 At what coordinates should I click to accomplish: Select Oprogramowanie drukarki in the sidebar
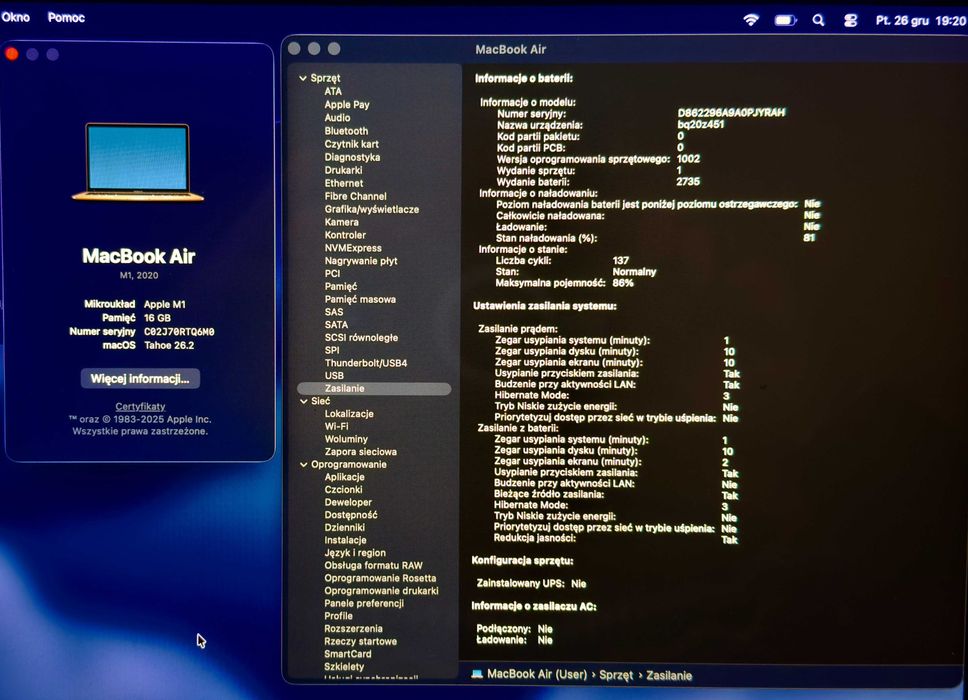pyautogui.click(x=382, y=591)
